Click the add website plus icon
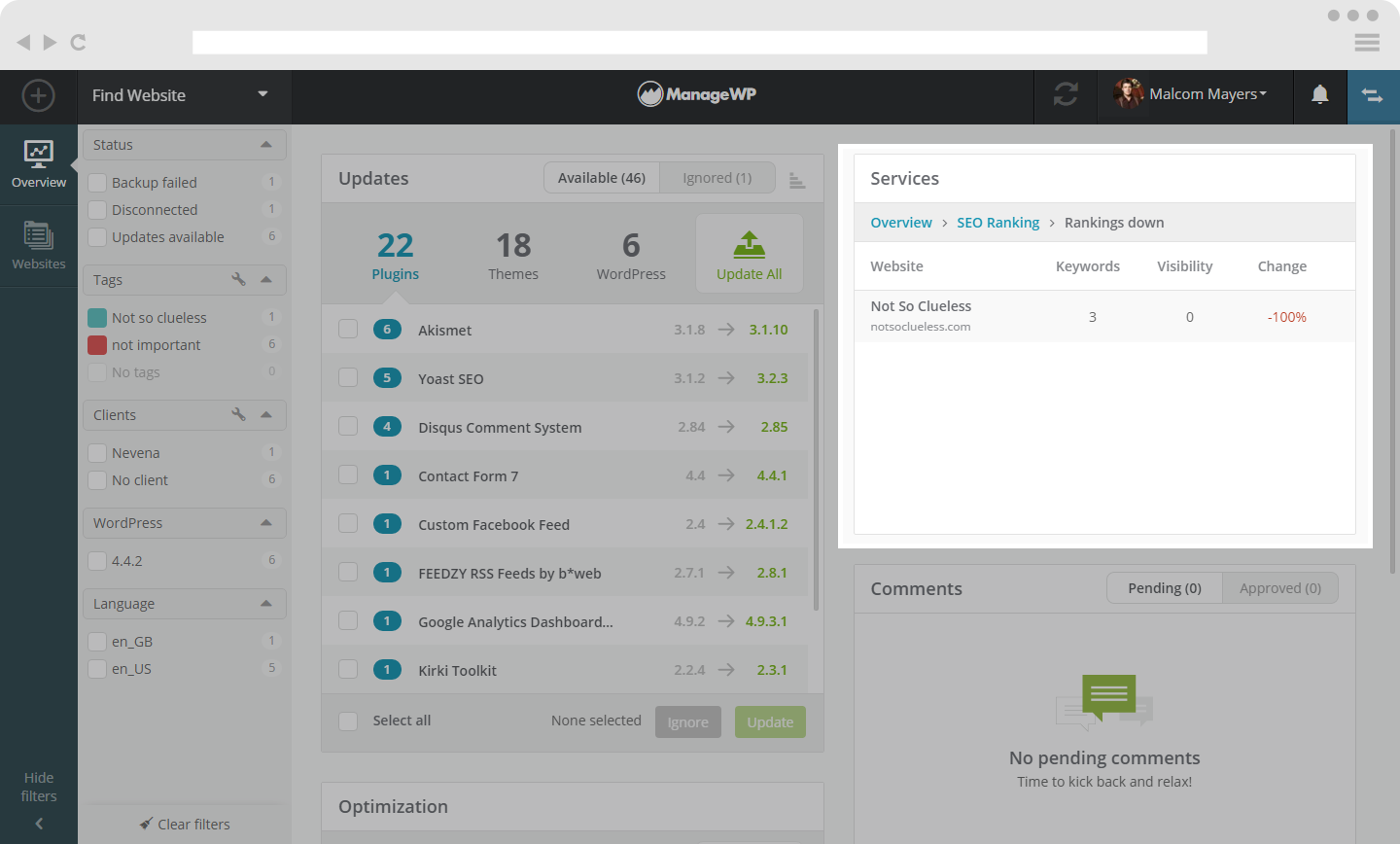1400x844 pixels. [38, 95]
